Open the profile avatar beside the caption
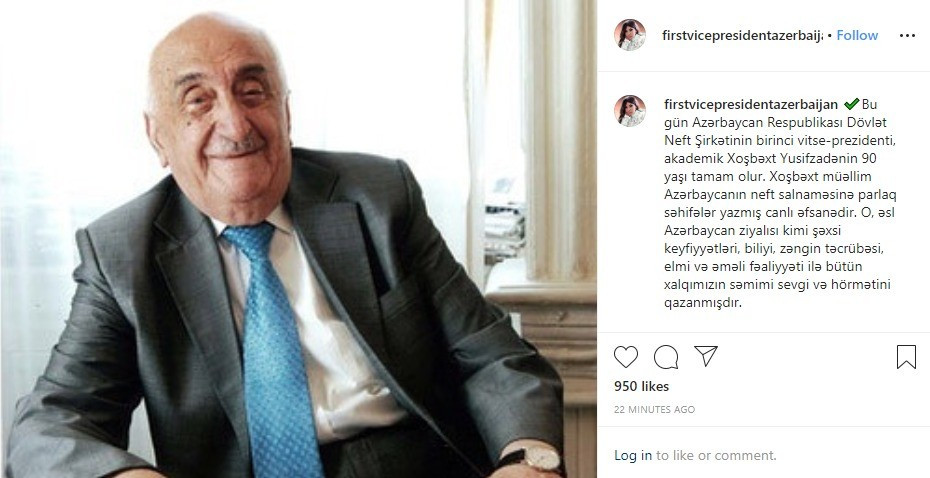 point(630,111)
